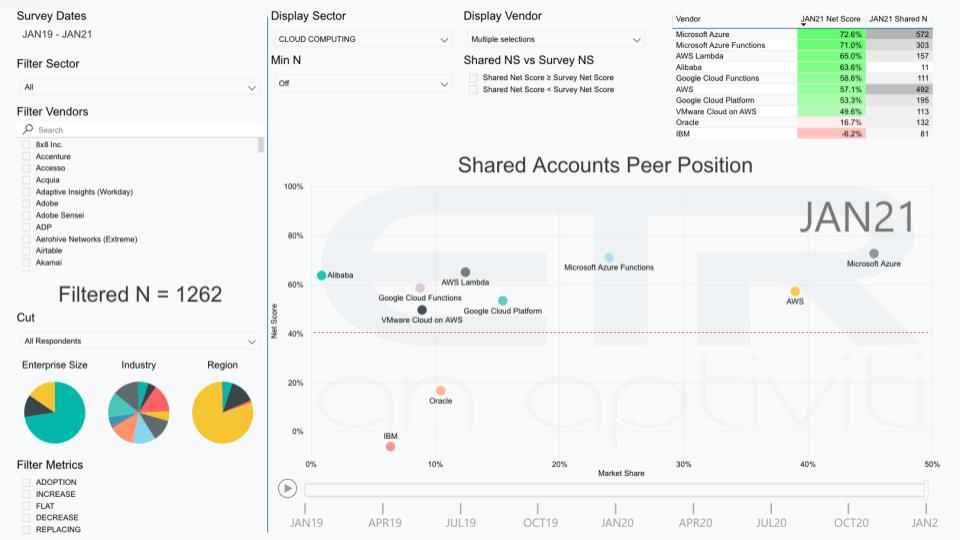The height and width of the screenshot is (540, 960).
Task: Click the Alibaba teal bubble
Action: pyautogui.click(x=321, y=275)
